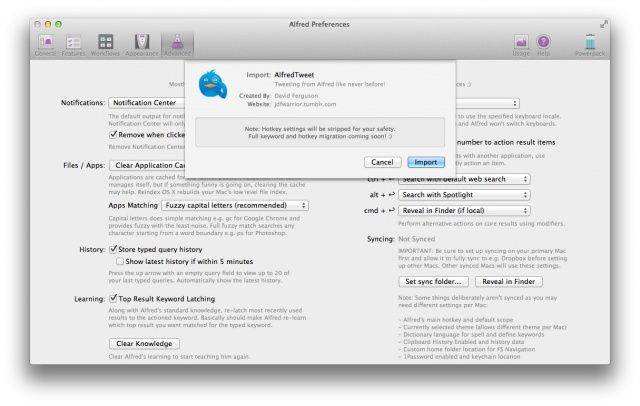Toggle Top Result Keyword Latching checkbox

113,298
